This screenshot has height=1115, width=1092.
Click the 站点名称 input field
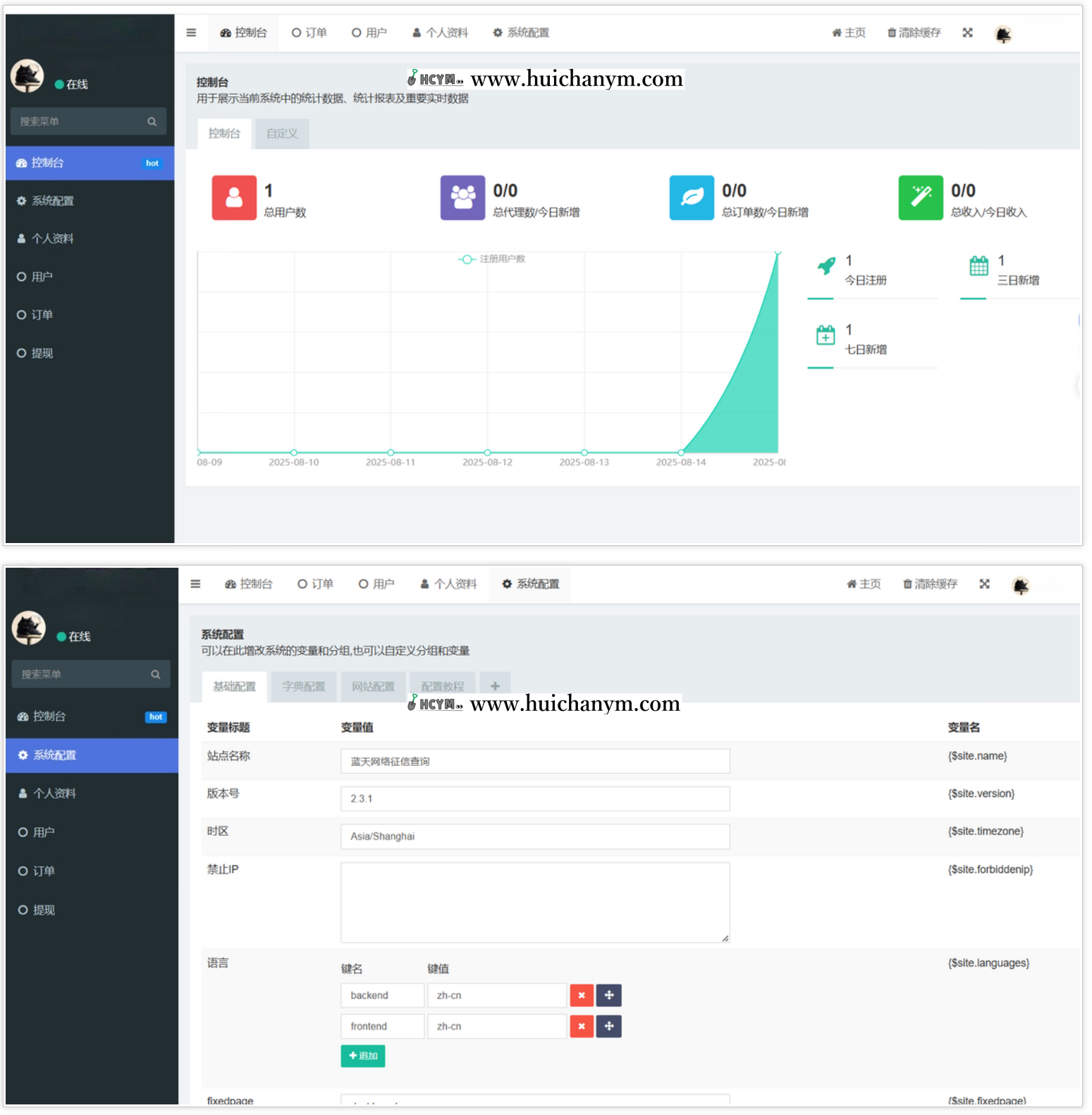point(535,762)
